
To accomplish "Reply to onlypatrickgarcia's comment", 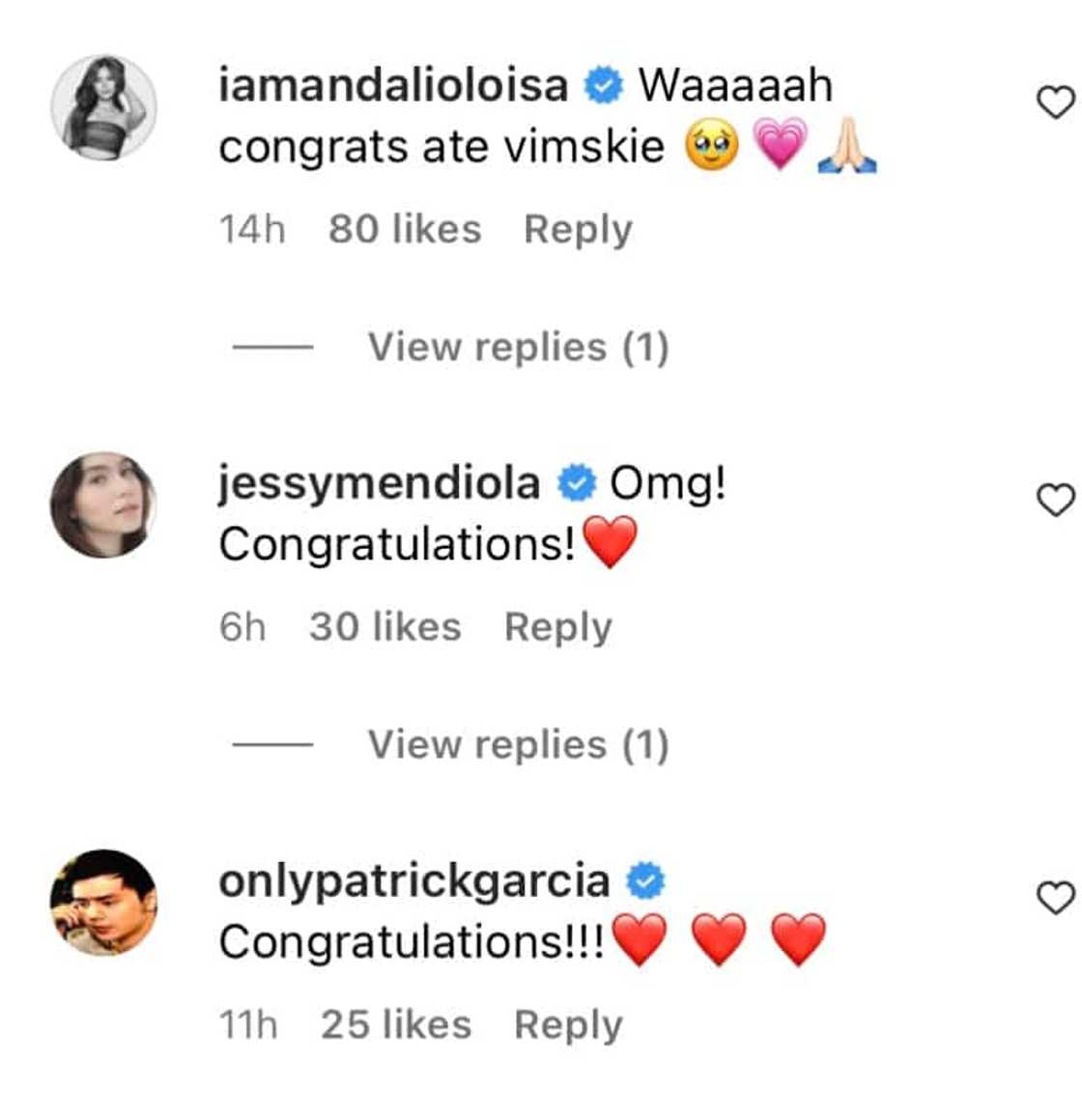I will [568, 1025].
